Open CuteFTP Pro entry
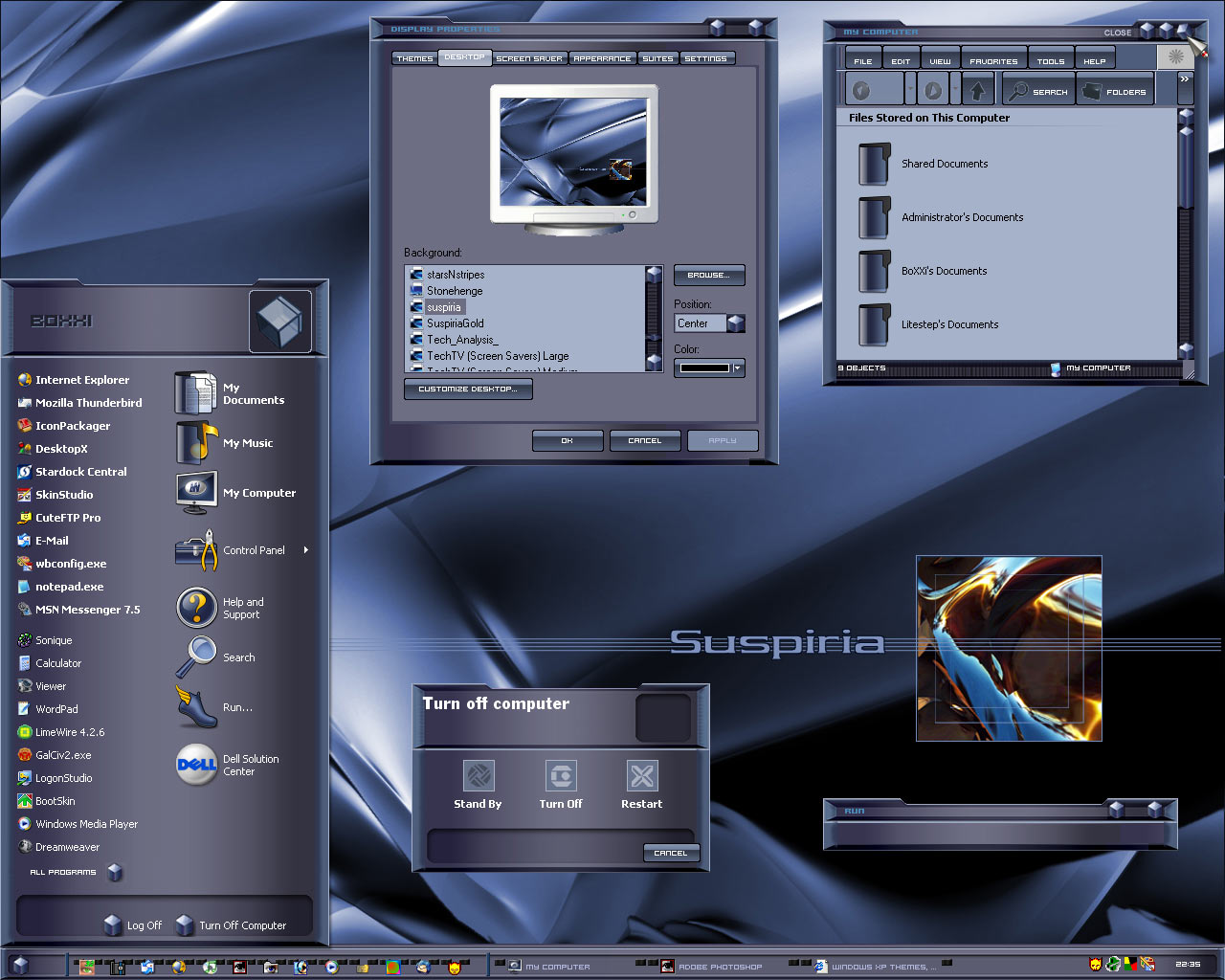The image size is (1225, 980). point(58,518)
